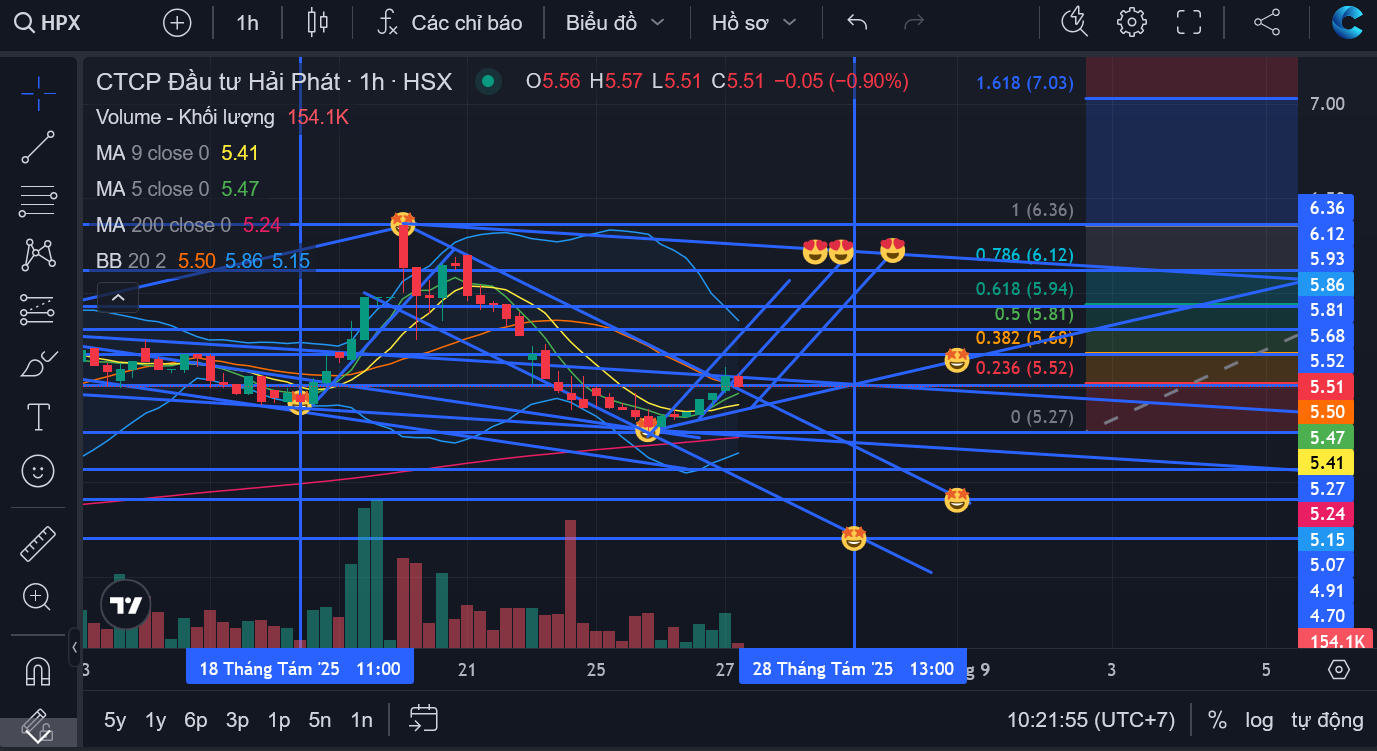Select the Fibonacci retracement tool
Screen dimensions: 1377x751
[38, 201]
